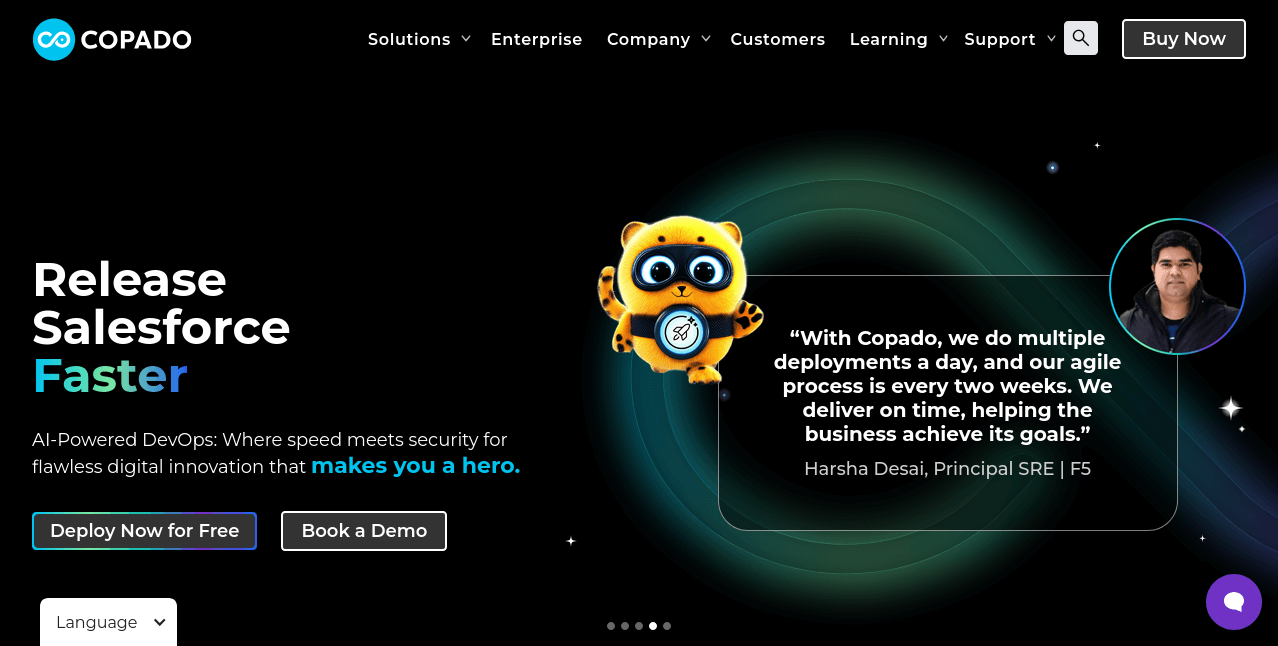This screenshot has height=646, width=1278.
Task: Click the yellow leopard mascot
Action: [679, 297]
